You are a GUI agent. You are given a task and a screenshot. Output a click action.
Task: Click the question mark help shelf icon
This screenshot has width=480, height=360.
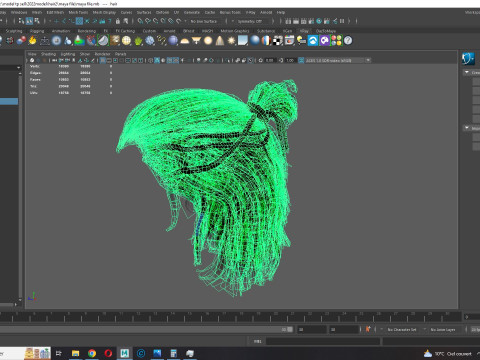click(x=348, y=41)
